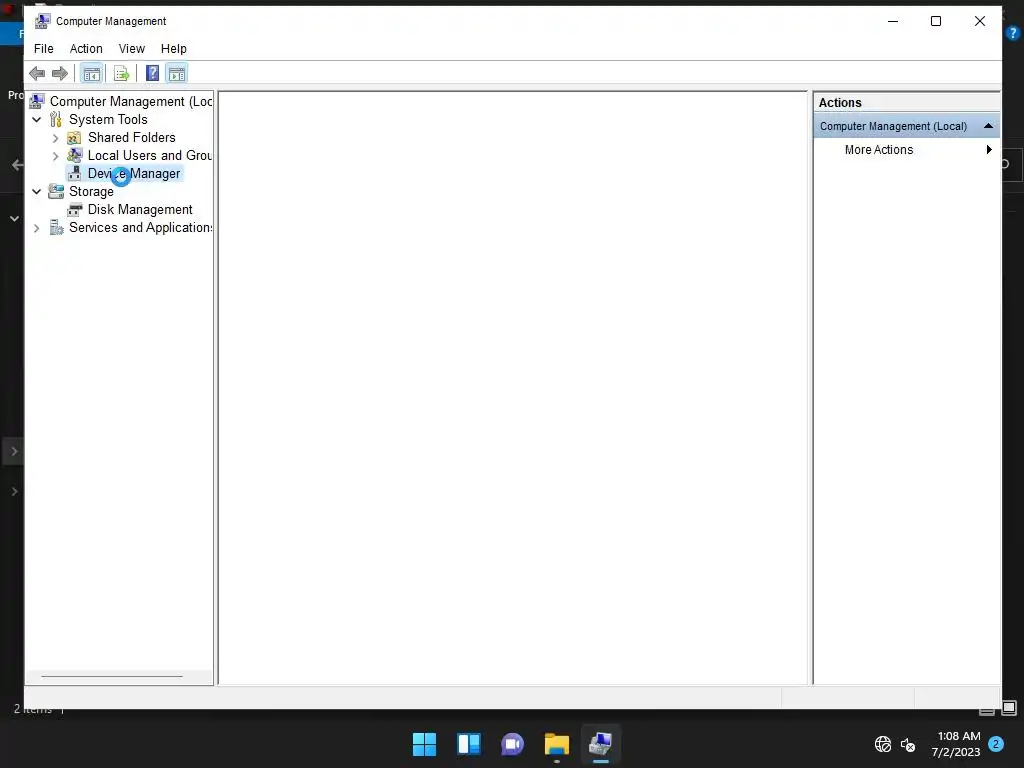
Task: Open the File menu
Action: (x=44, y=49)
